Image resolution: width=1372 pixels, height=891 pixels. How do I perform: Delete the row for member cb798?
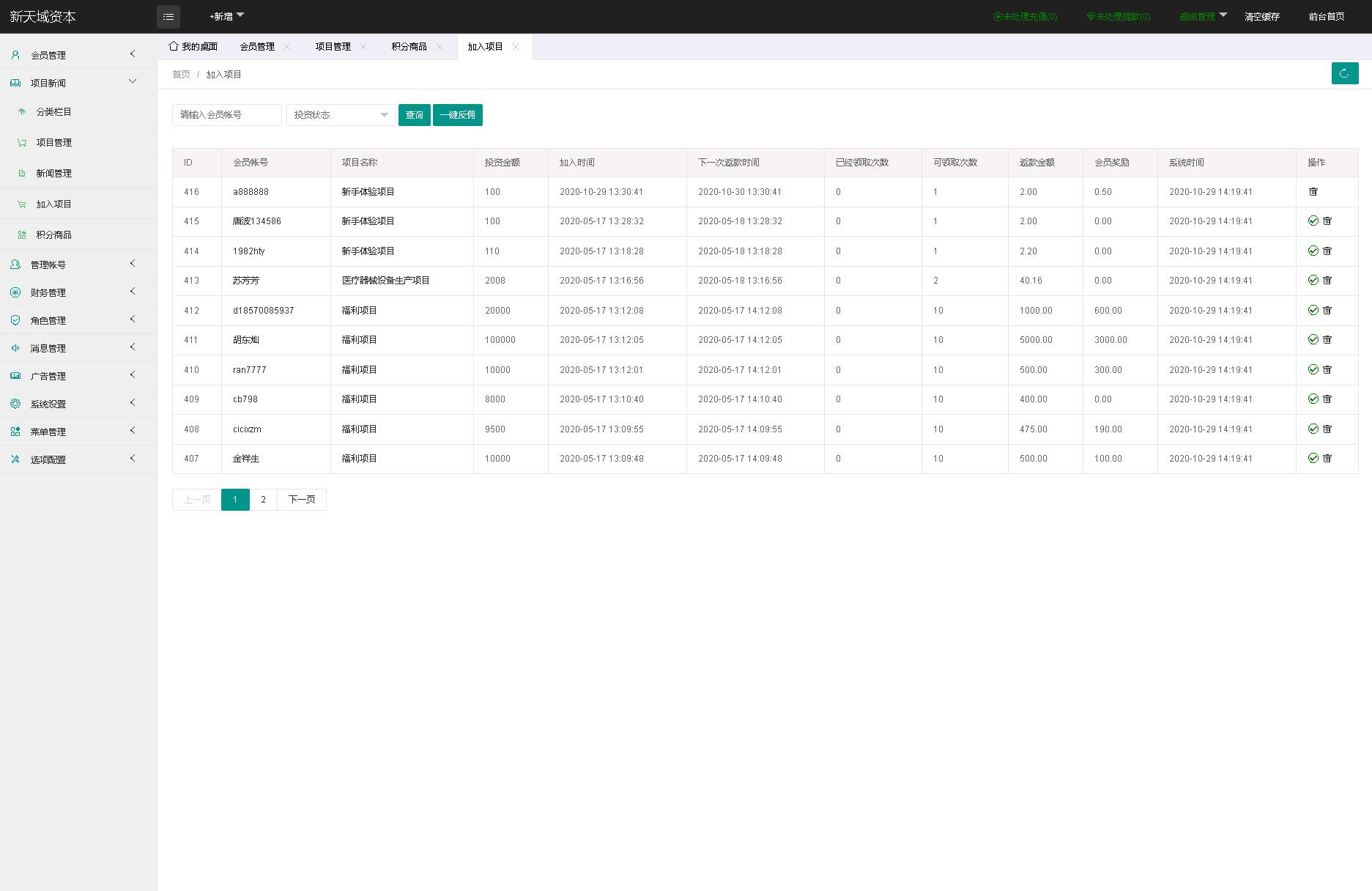1327,399
